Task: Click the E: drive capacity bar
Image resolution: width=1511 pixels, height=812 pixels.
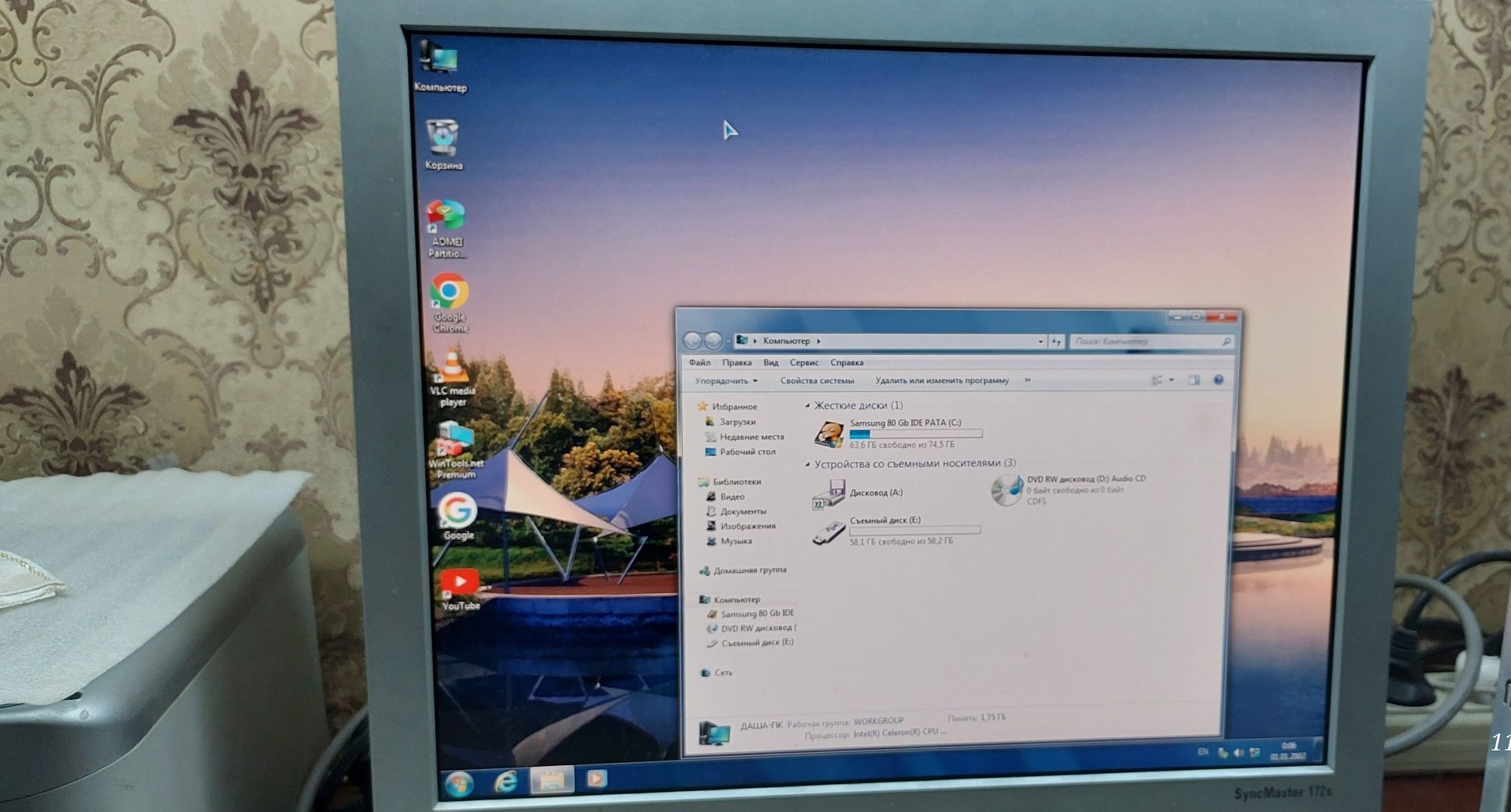Action: tap(915, 530)
